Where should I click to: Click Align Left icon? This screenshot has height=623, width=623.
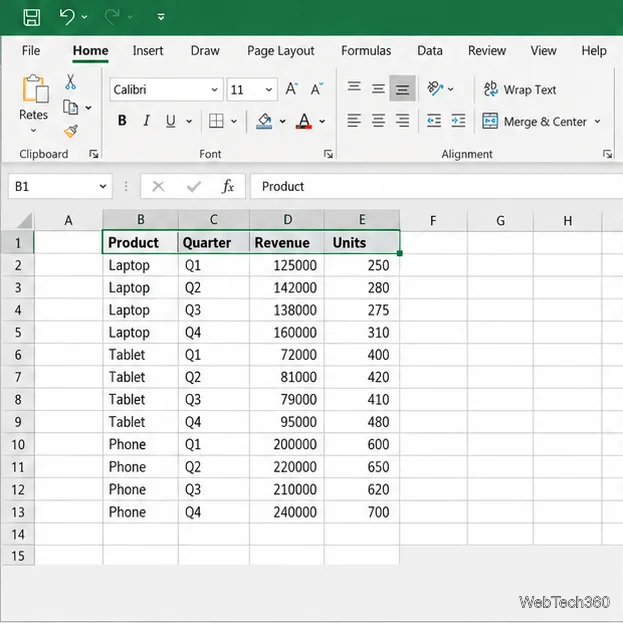click(x=354, y=121)
